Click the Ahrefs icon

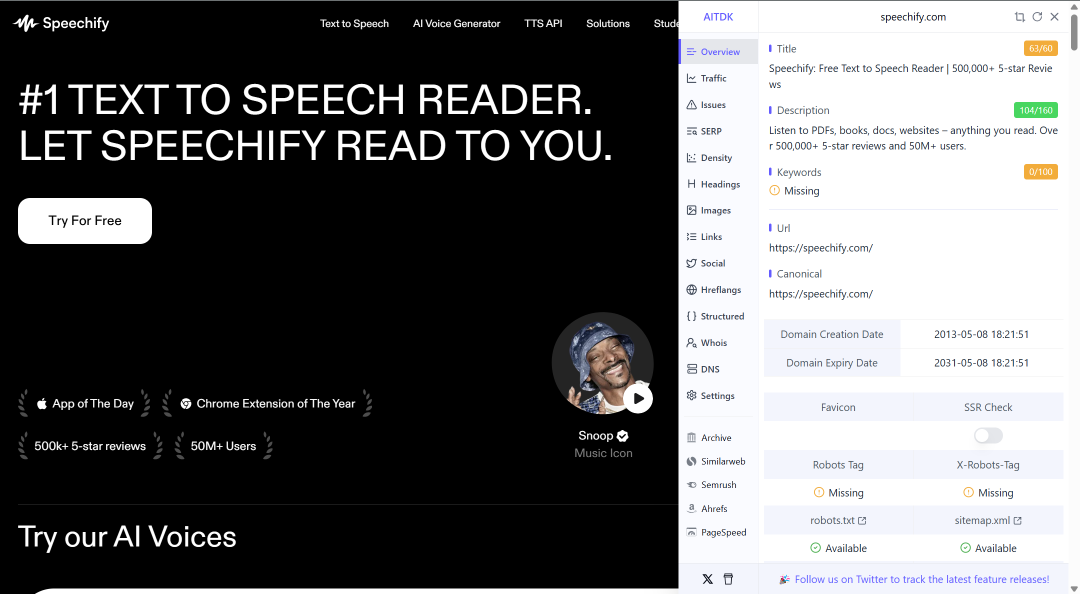coord(692,509)
